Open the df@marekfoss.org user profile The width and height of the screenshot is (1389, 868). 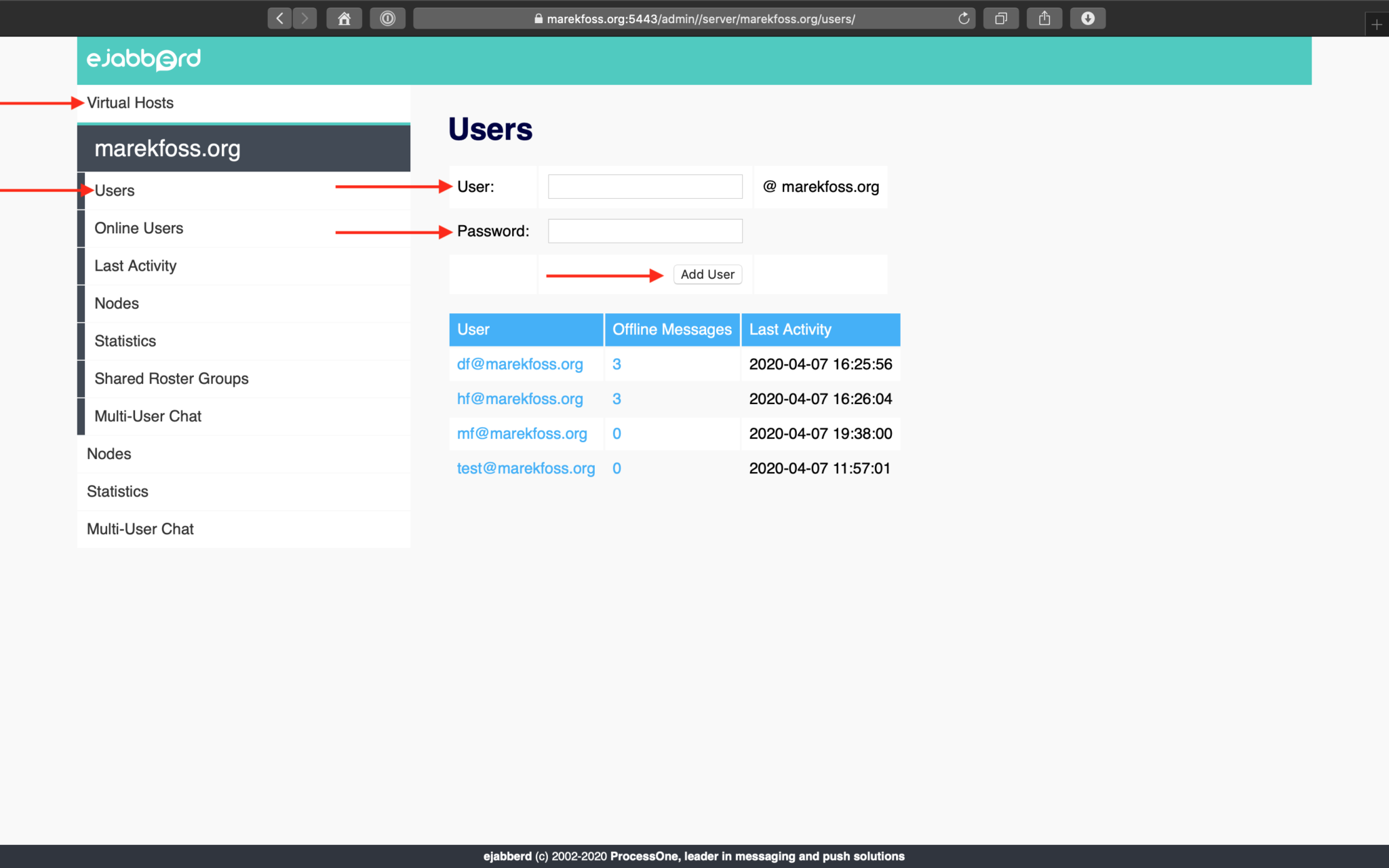[520, 364]
